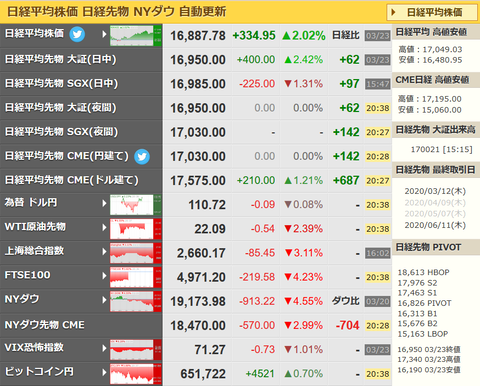
Task: Click the CME日経 高値安値 panel header
Action: pyautogui.click(x=436, y=80)
